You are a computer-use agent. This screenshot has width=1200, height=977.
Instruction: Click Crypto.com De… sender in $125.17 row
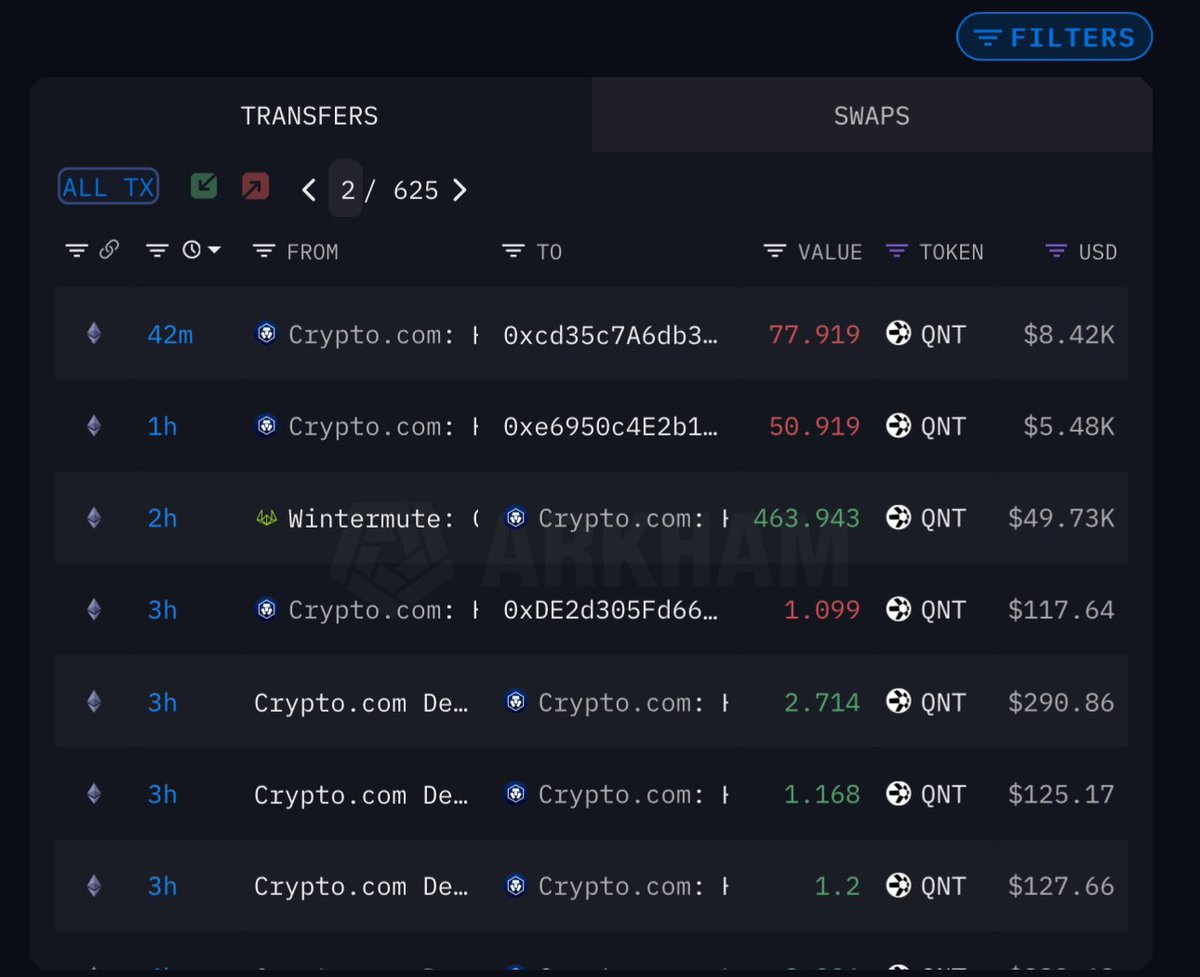click(x=361, y=794)
